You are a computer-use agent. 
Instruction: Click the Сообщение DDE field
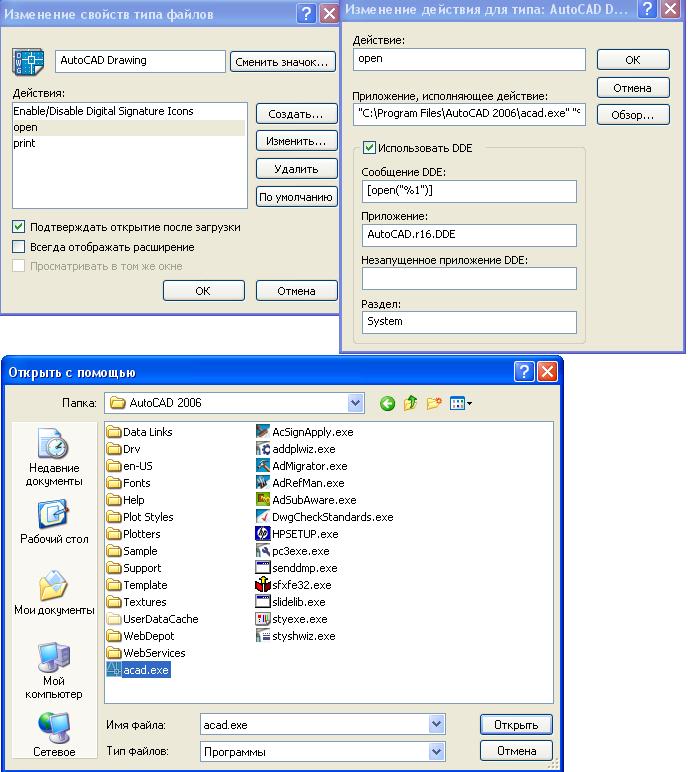[x=469, y=191]
